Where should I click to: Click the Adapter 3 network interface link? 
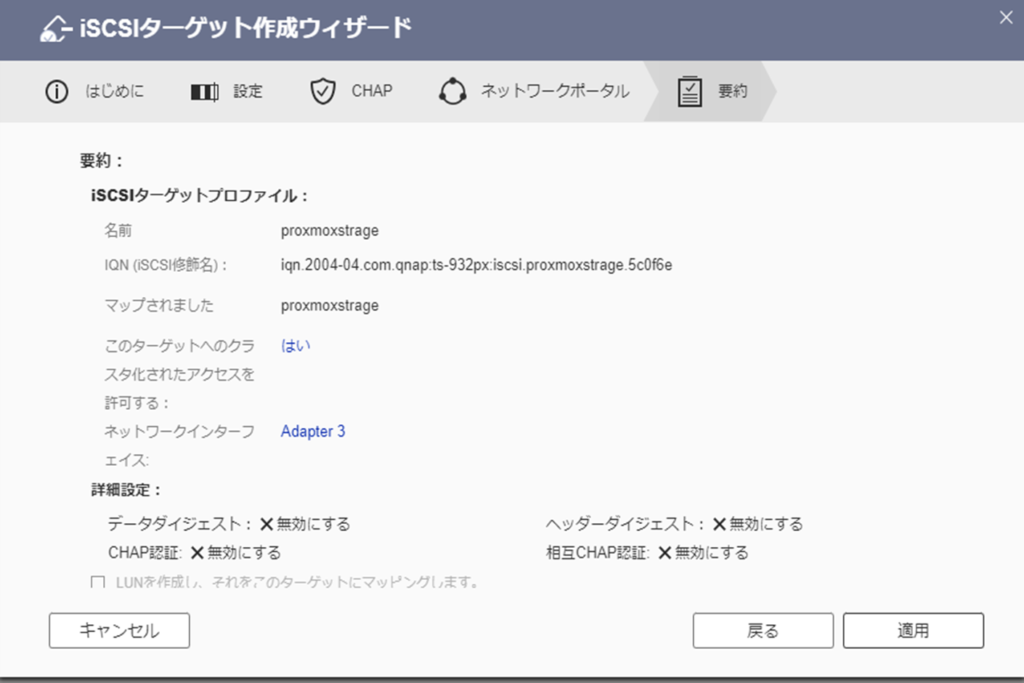[313, 432]
